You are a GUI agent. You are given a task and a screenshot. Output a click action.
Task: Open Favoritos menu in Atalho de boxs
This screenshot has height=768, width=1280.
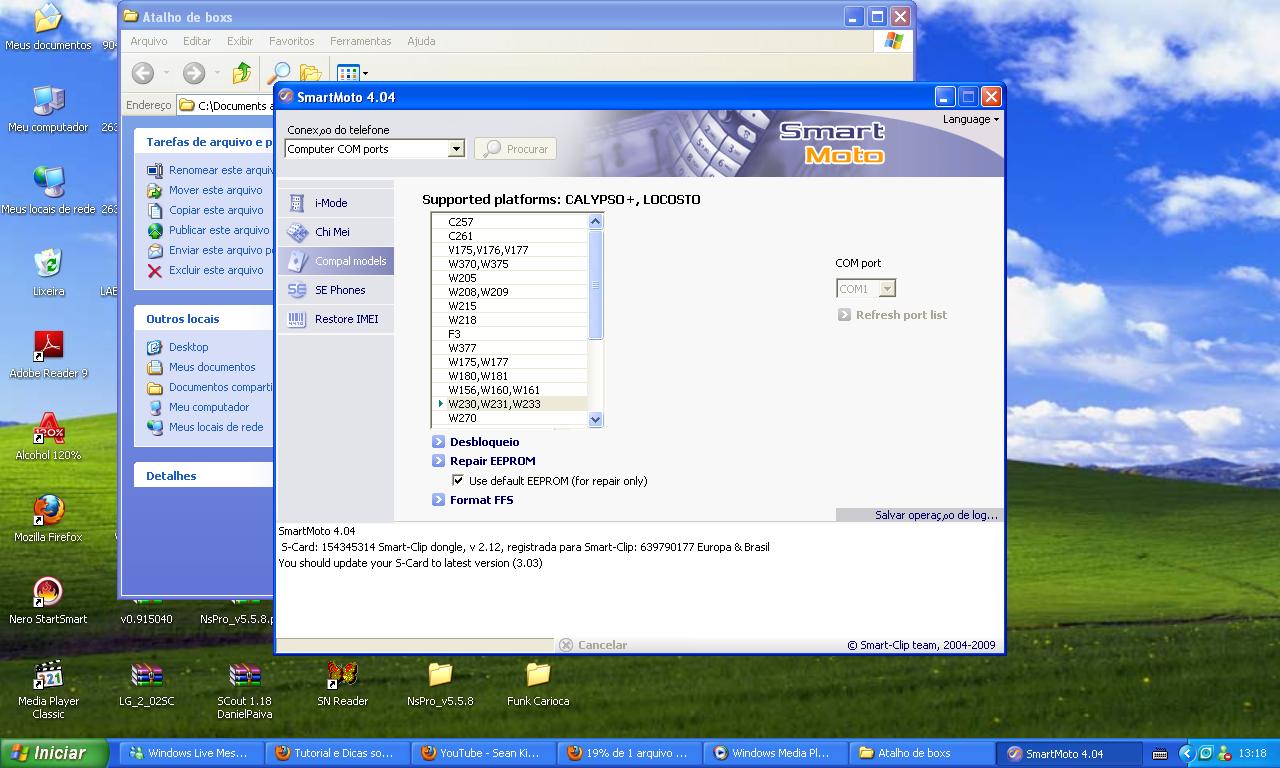pyautogui.click(x=292, y=41)
